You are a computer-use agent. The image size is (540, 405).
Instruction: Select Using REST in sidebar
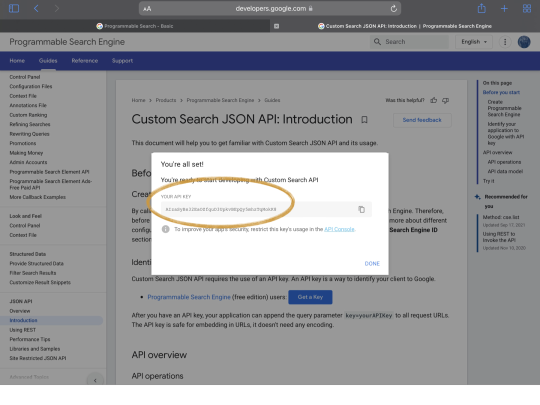(x=23, y=330)
